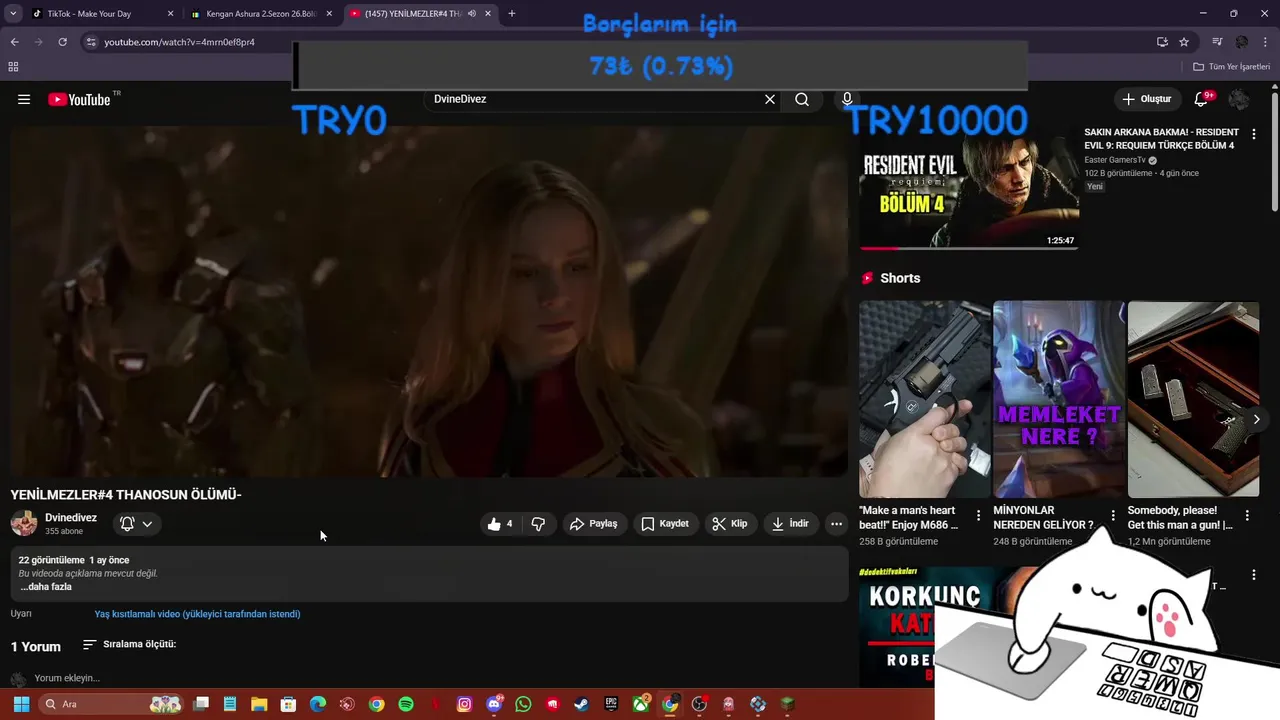Like the video with thumbs up
The image size is (1280, 720).
(499, 523)
